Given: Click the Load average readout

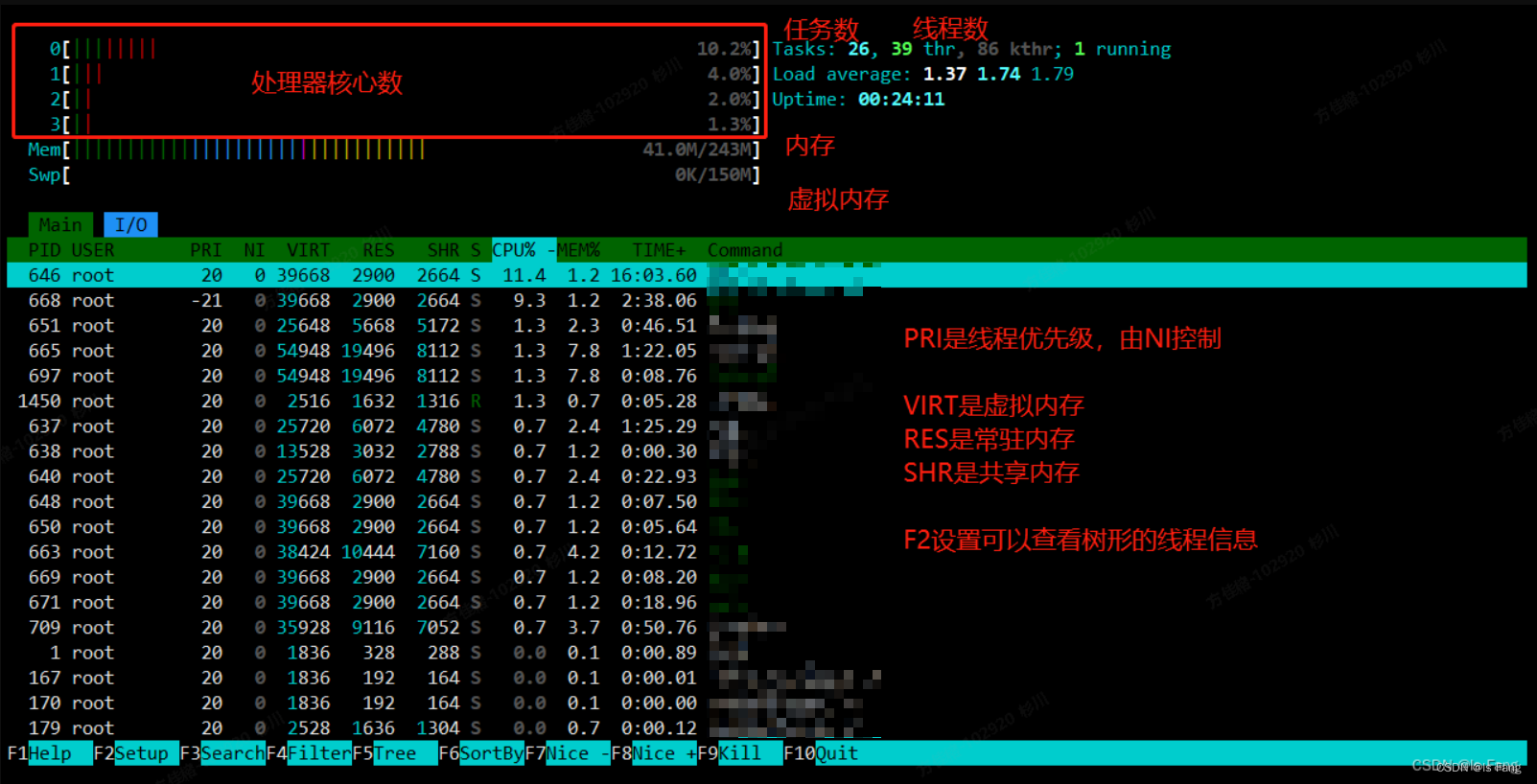Looking at the screenshot, I should pos(922,74).
